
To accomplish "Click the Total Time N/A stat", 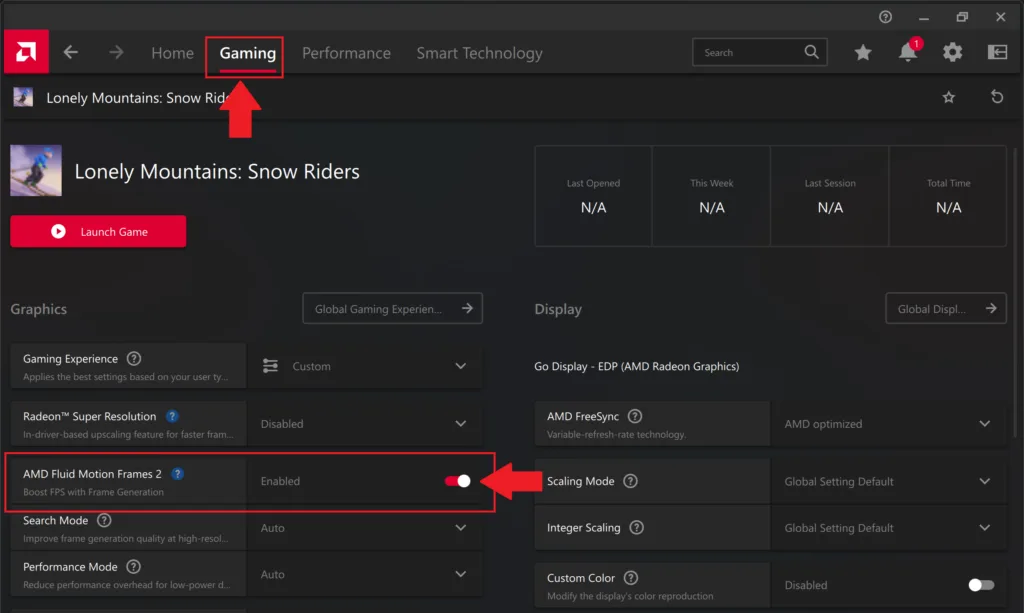I will [x=948, y=196].
